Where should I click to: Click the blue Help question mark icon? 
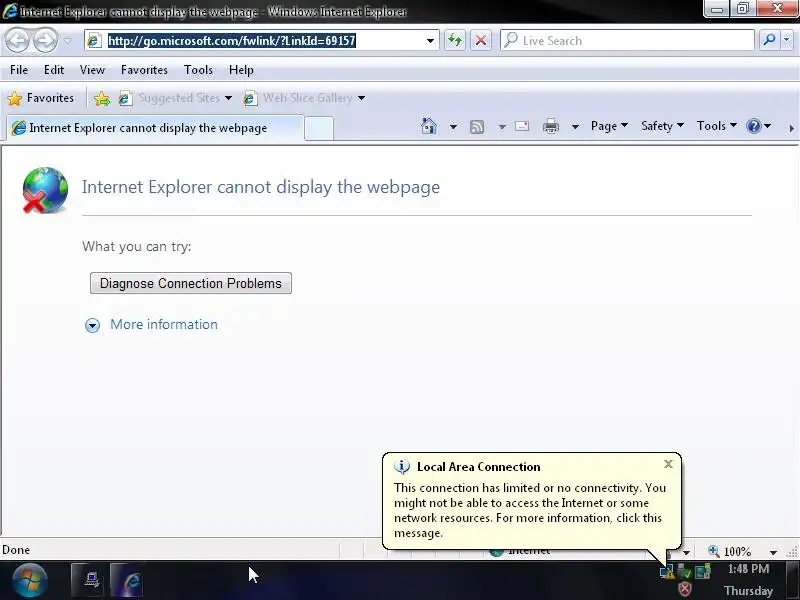coord(754,126)
